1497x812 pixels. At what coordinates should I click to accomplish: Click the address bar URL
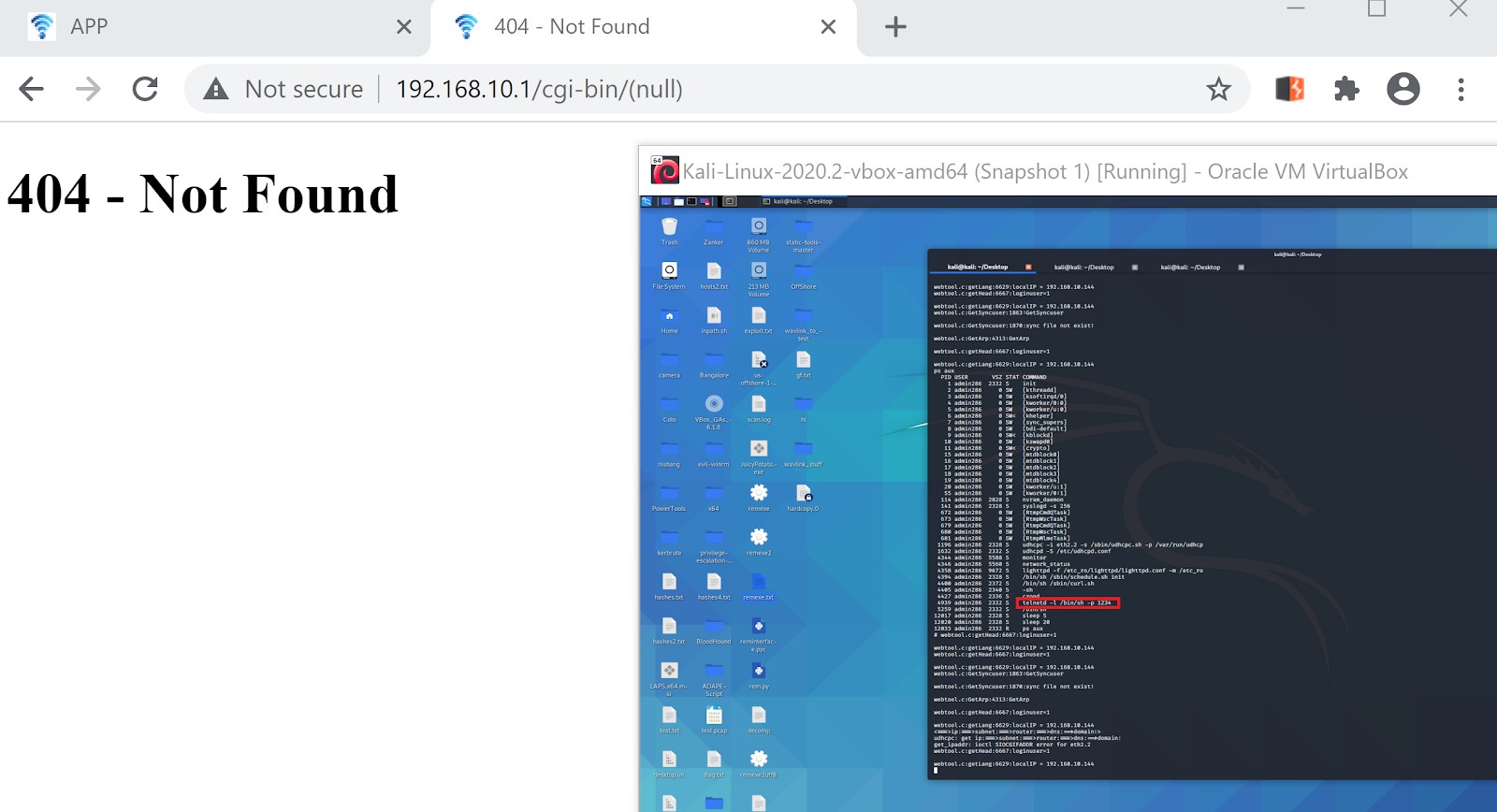pos(540,89)
